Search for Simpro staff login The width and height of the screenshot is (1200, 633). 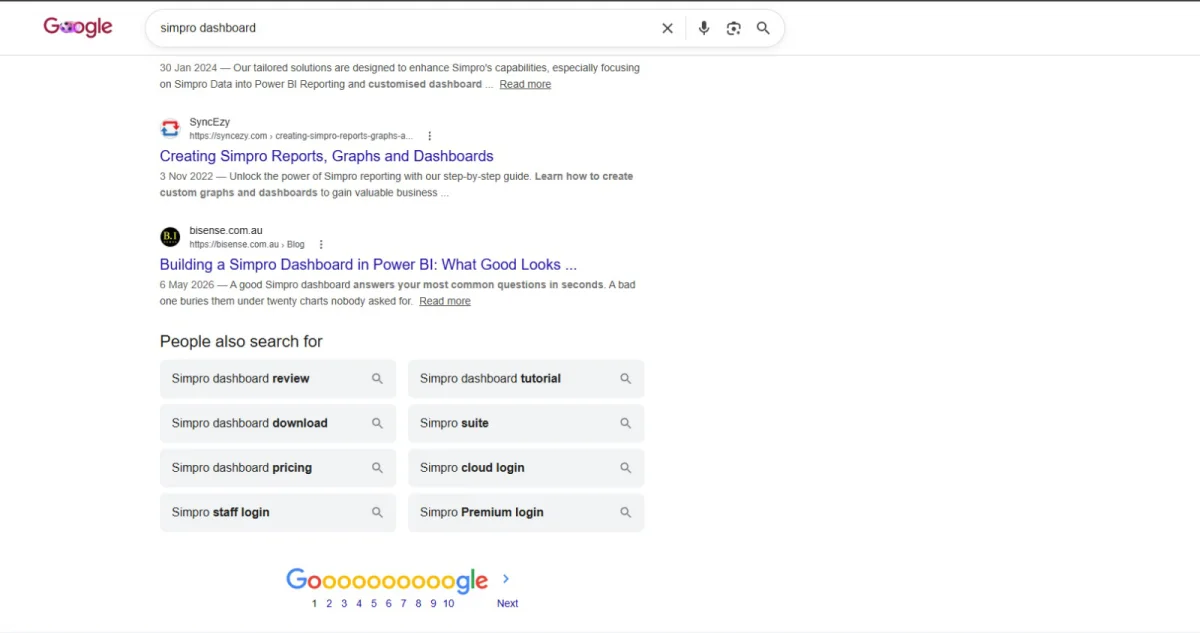278,512
